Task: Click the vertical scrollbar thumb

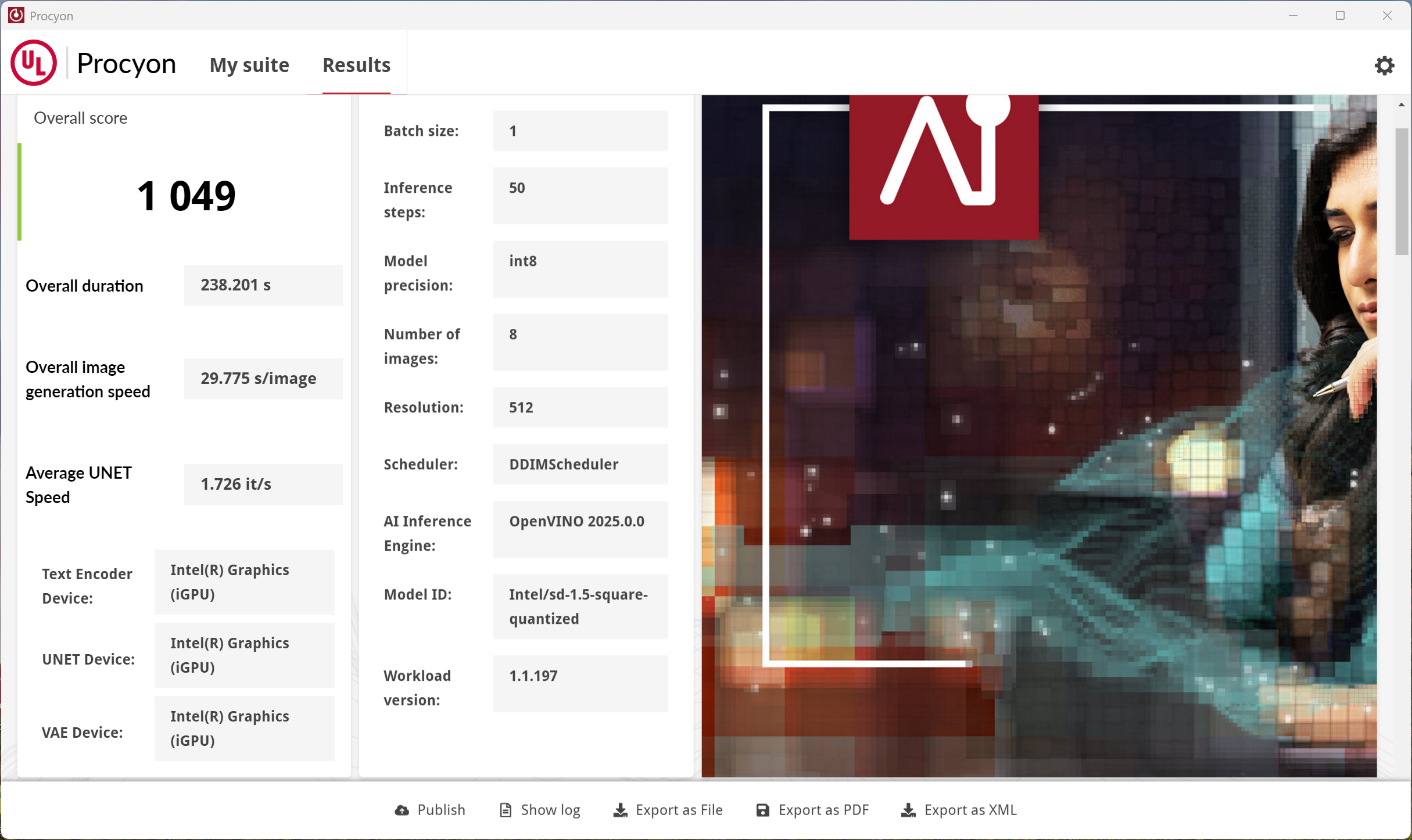Action: pyautogui.click(x=1402, y=192)
